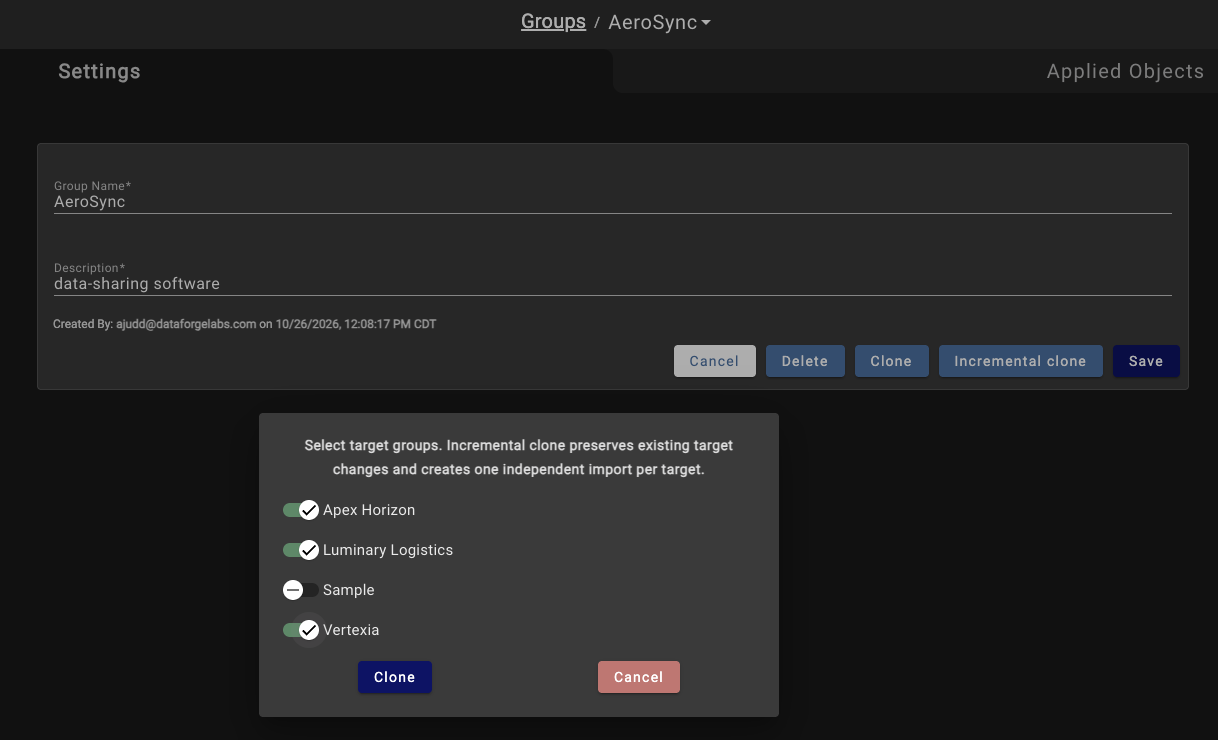The width and height of the screenshot is (1218, 740).
Task: Turn off the Apex Horizon toggle
Action: pyautogui.click(x=301, y=510)
